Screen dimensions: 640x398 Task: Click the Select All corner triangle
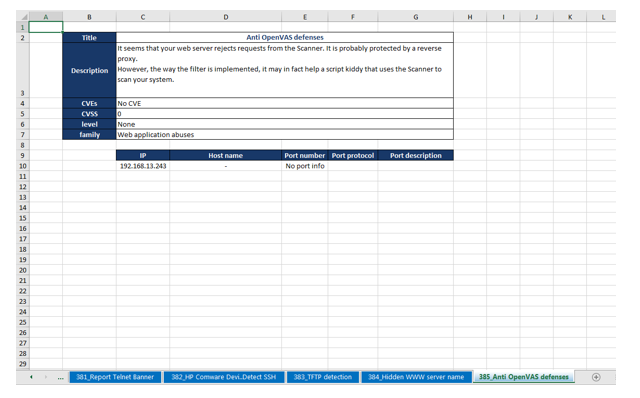click(x=23, y=17)
